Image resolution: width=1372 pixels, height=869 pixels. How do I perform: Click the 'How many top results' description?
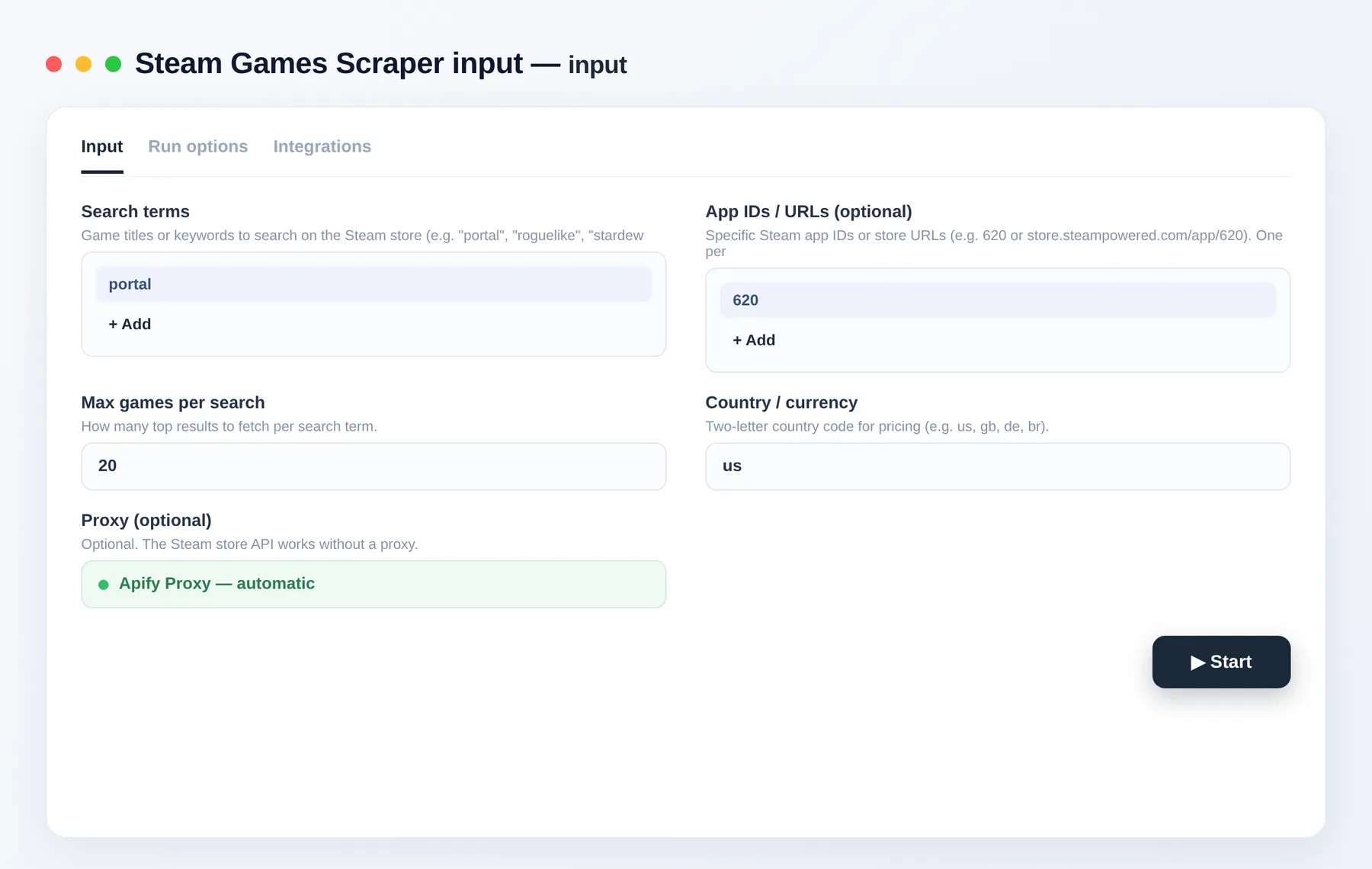pyautogui.click(x=229, y=426)
